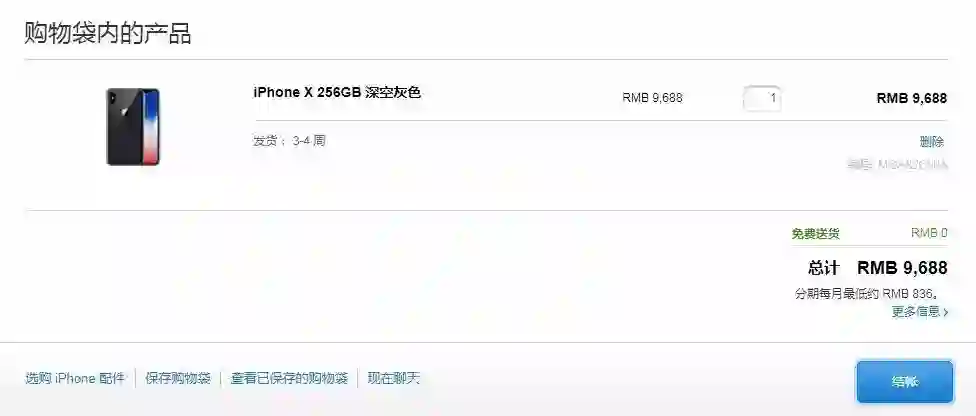
Task: Click the 发货：3-4 周 shipping estimate
Action: tap(289, 141)
